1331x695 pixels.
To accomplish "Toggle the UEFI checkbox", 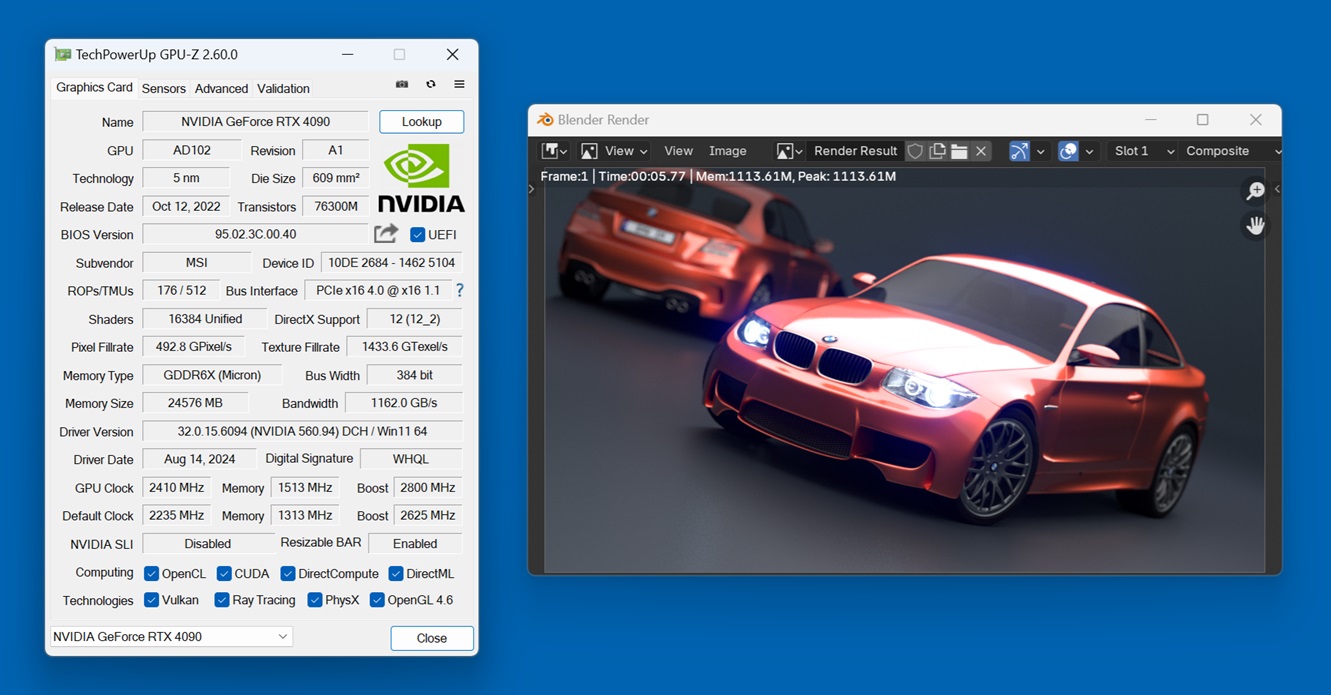I will [x=418, y=235].
